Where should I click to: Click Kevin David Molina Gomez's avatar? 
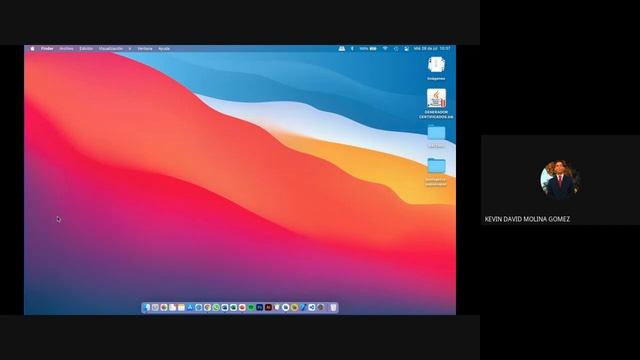click(560, 180)
